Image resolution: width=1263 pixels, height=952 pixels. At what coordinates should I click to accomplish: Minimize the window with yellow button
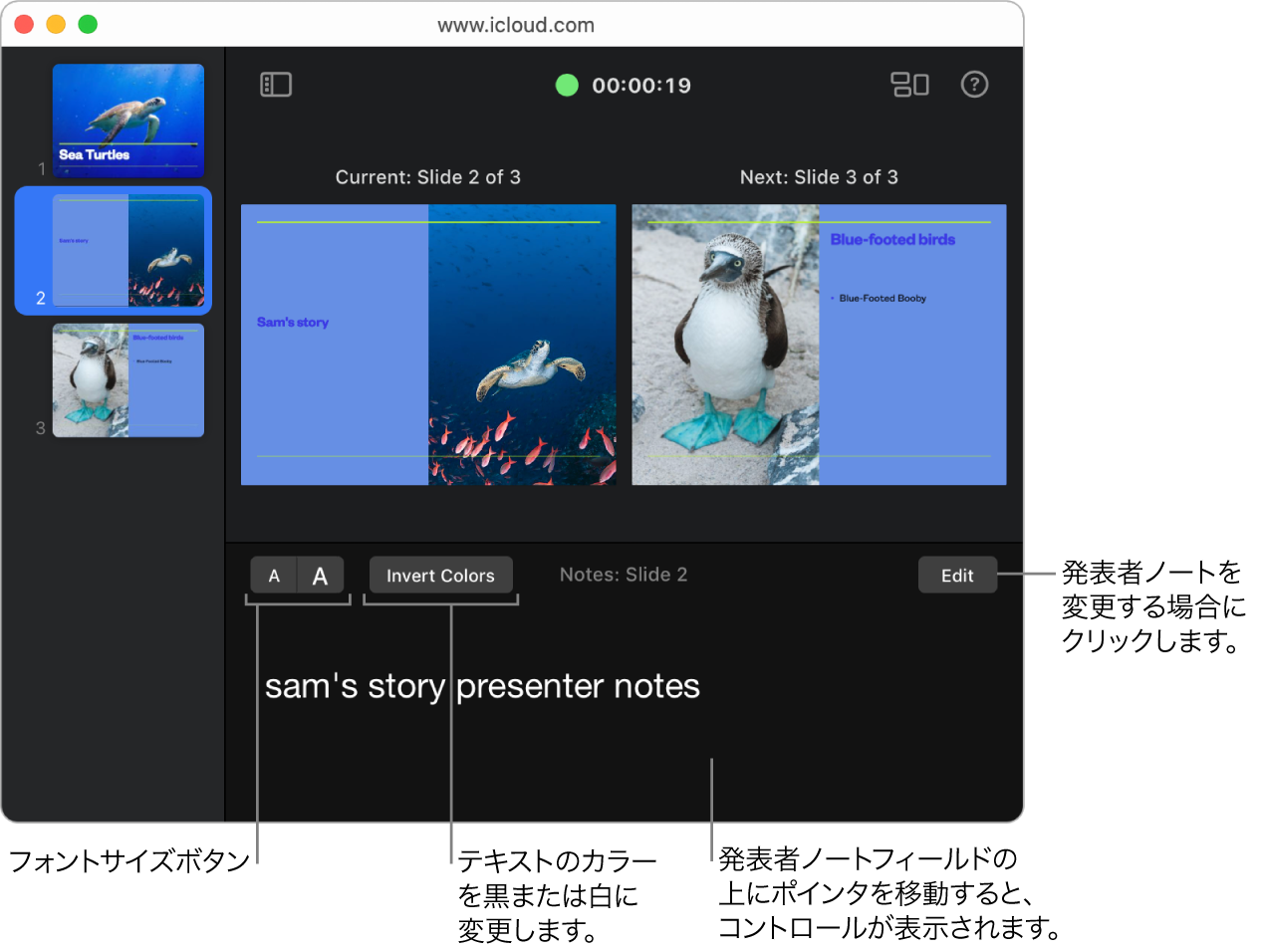[x=56, y=24]
